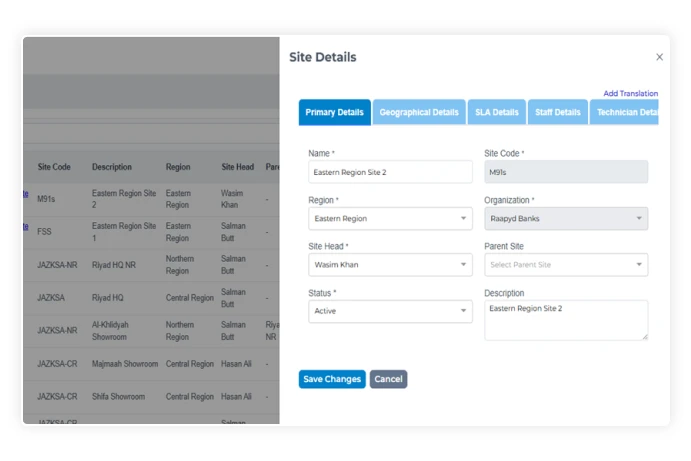The width and height of the screenshot is (691, 461).
Task: Click the edit icon beside the FSS row
Action: 25,228
